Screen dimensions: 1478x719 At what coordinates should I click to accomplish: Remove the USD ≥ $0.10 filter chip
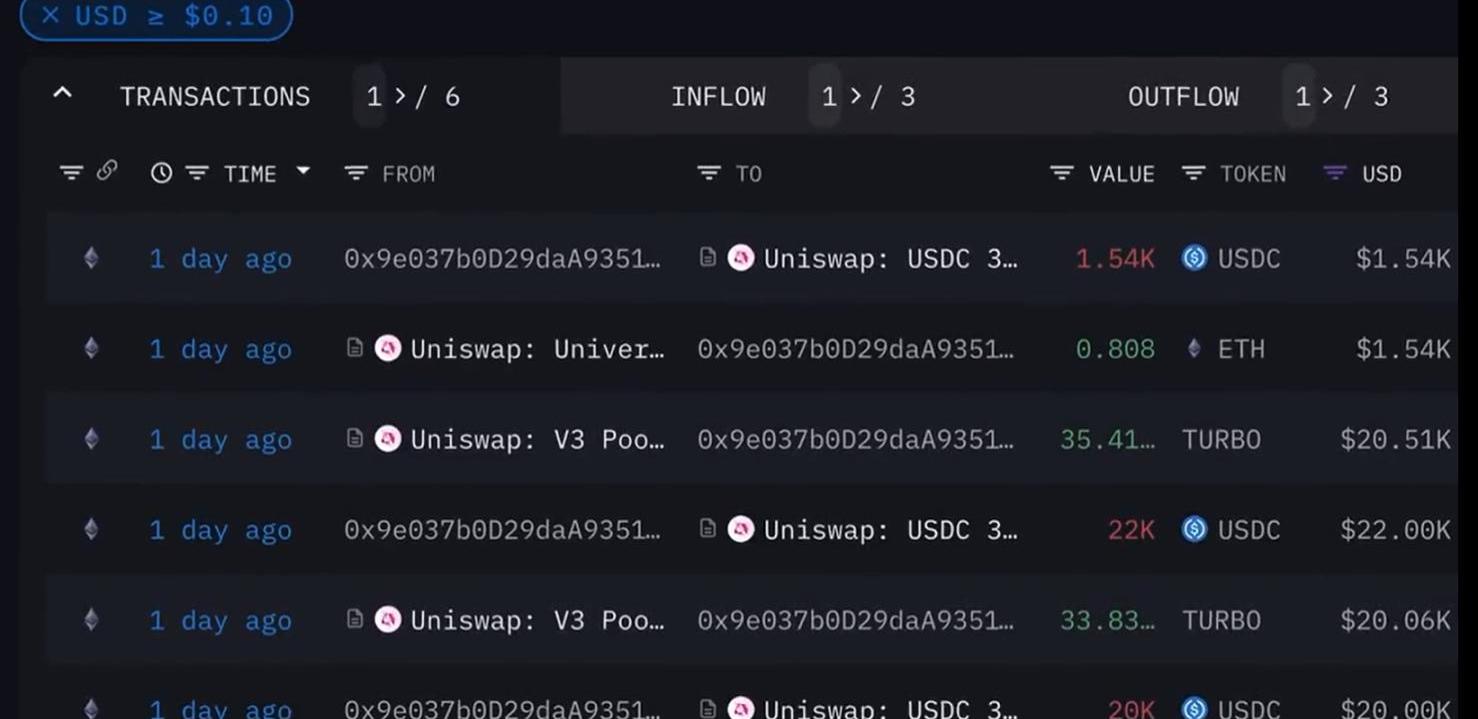coord(51,17)
